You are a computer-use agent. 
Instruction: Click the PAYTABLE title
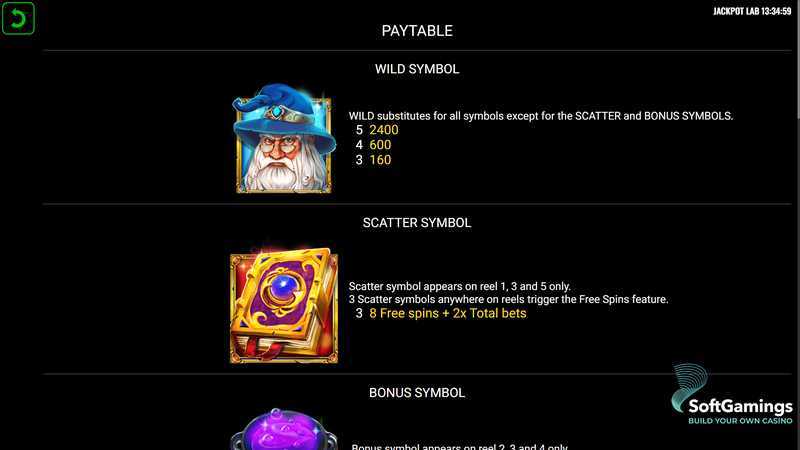click(417, 31)
